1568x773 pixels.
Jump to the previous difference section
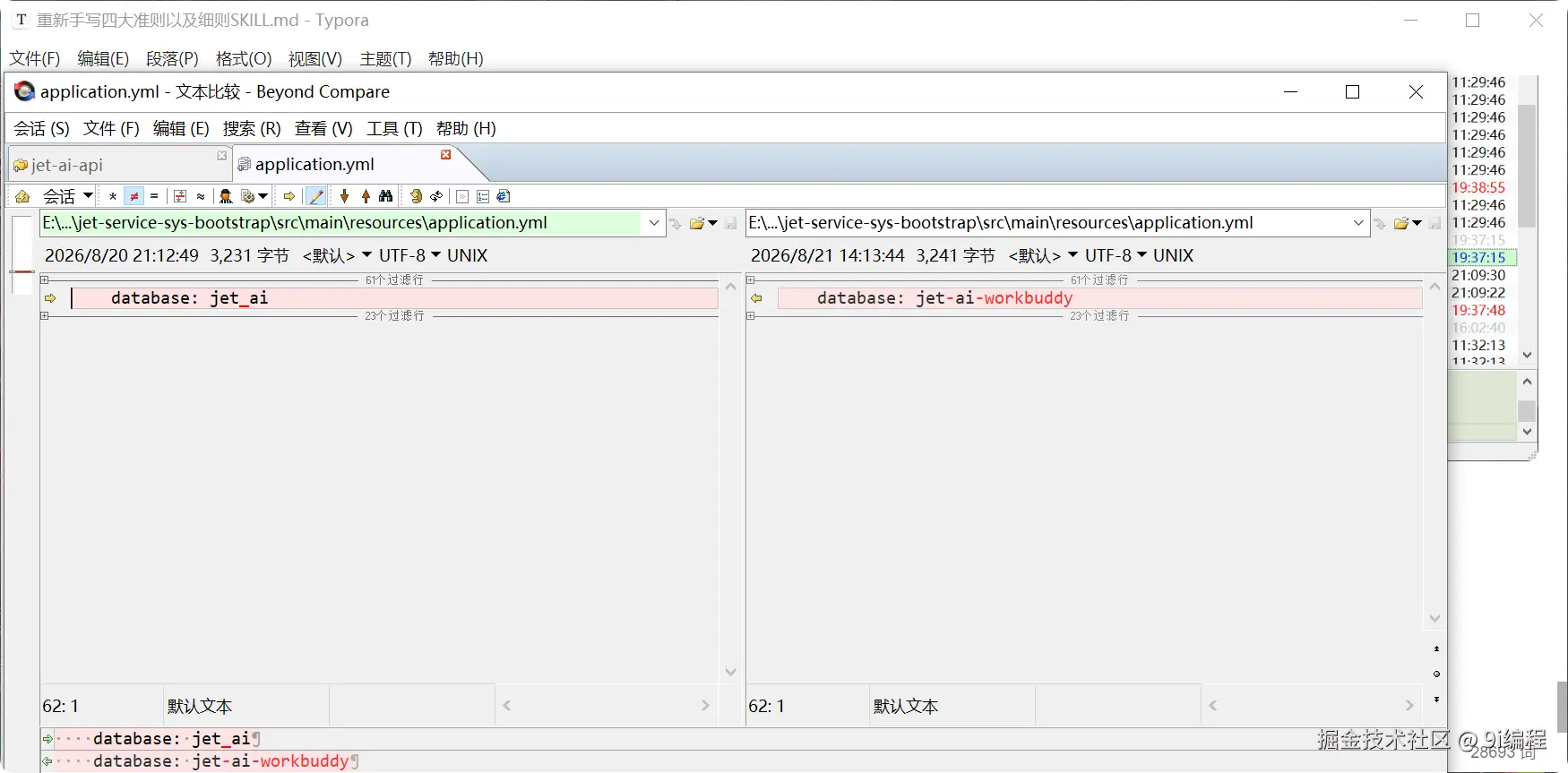click(x=366, y=196)
